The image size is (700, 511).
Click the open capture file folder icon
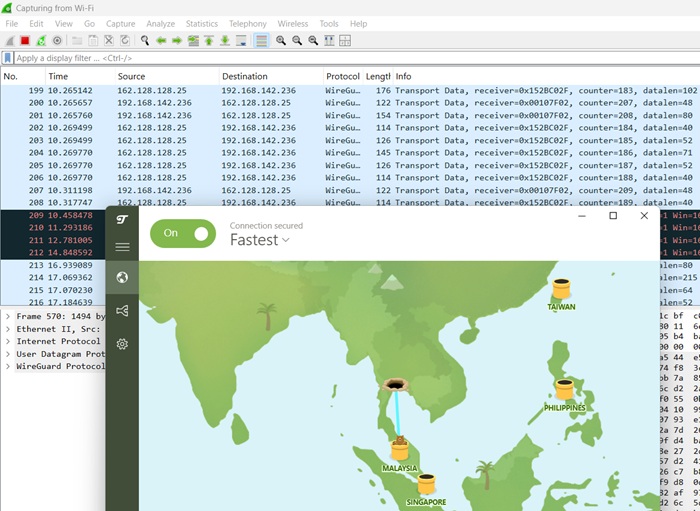(77, 41)
